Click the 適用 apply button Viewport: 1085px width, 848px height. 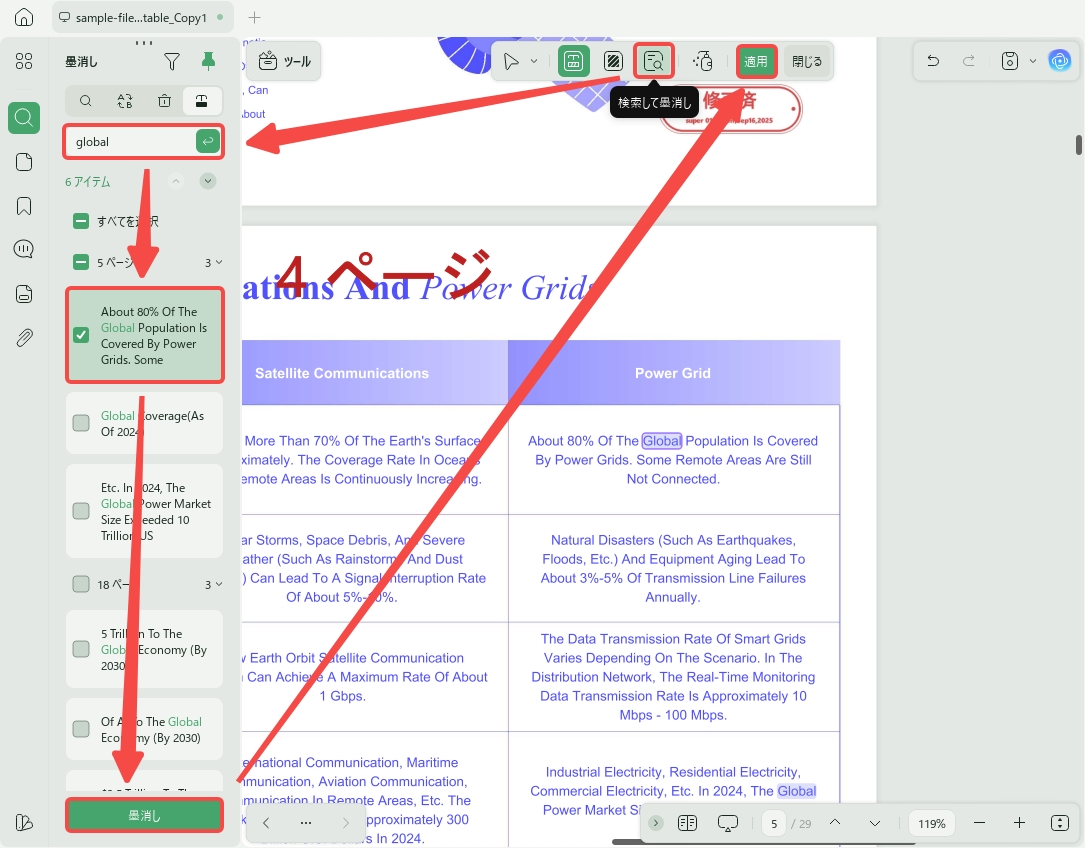tap(756, 62)
